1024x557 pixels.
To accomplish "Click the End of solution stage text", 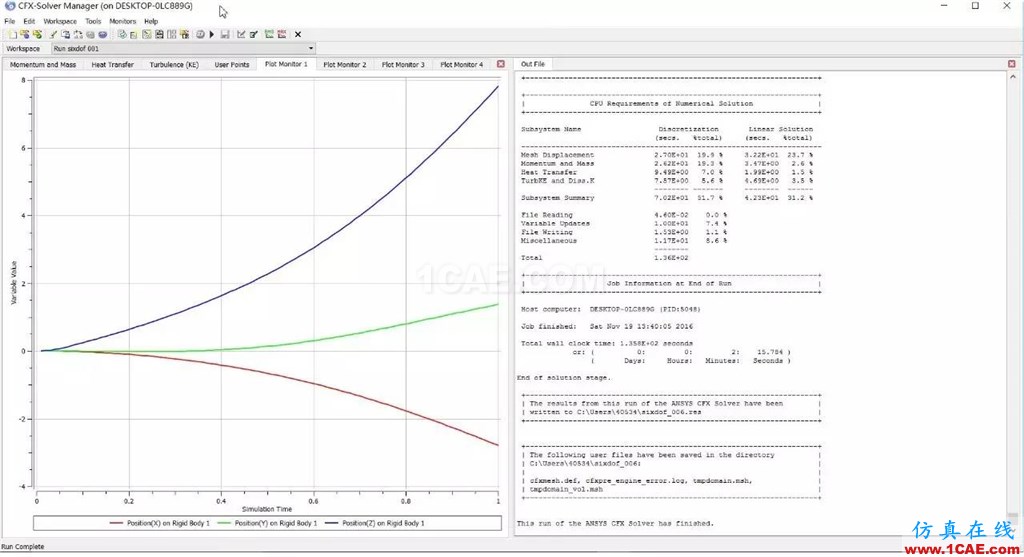I will (x=564, y=377).
